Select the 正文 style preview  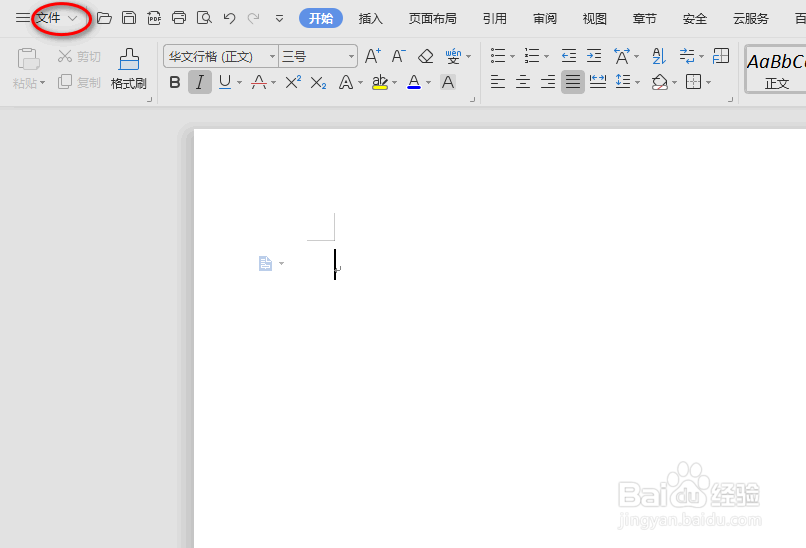pos(776,70)
